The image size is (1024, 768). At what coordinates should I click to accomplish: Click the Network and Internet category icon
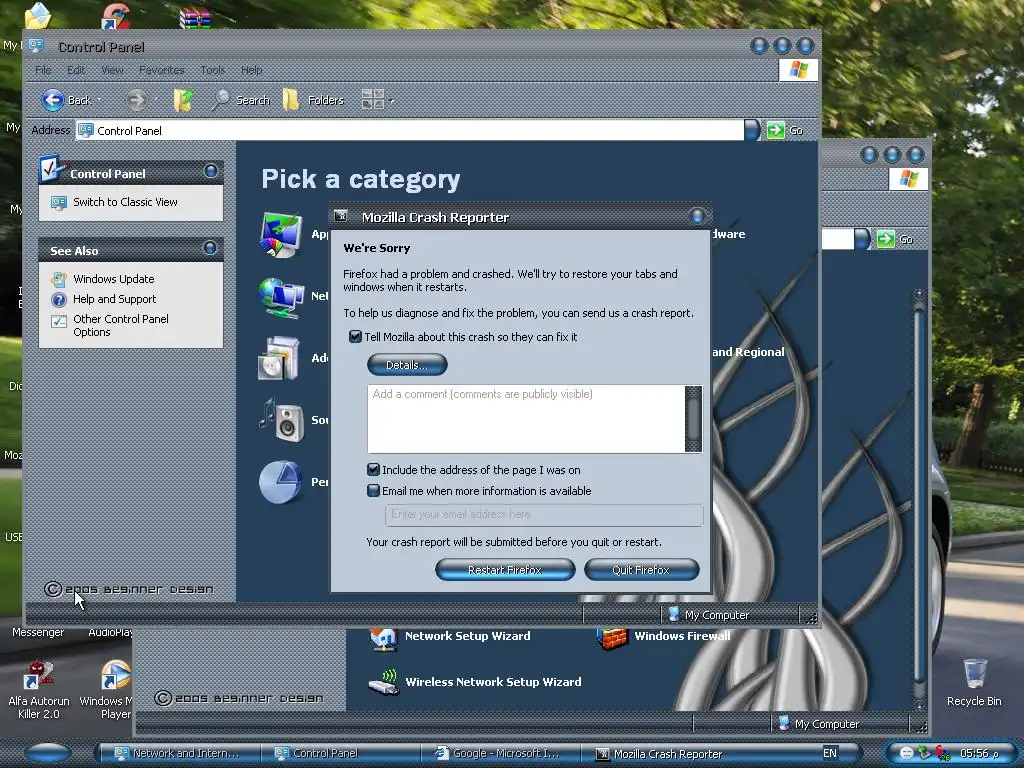point(281,297)
